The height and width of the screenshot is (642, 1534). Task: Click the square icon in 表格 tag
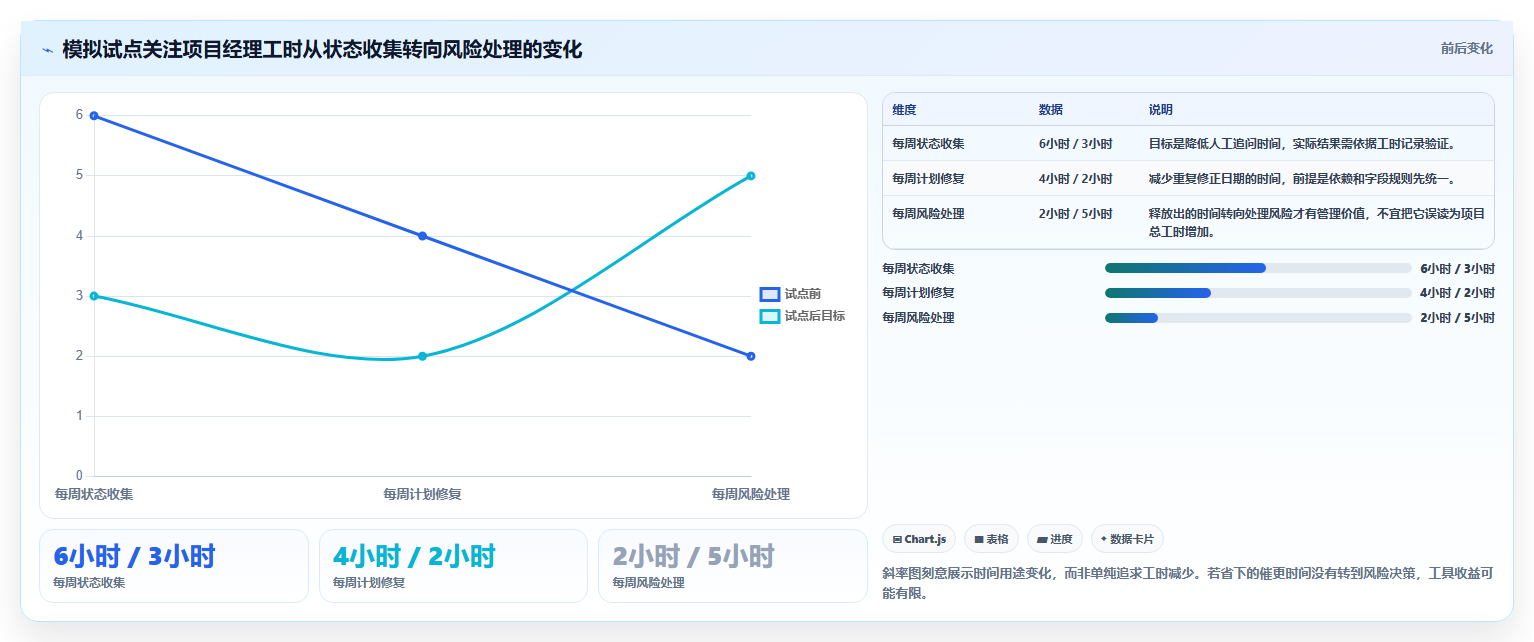click(979, 539)
